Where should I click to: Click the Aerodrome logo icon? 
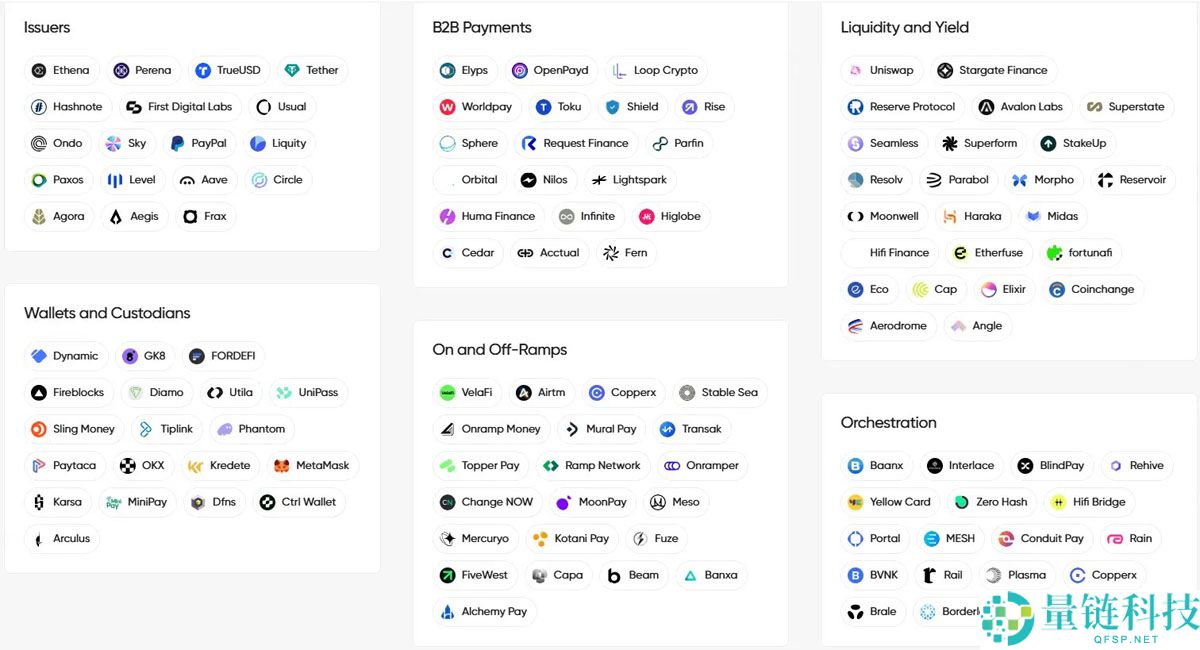point(855,326)
